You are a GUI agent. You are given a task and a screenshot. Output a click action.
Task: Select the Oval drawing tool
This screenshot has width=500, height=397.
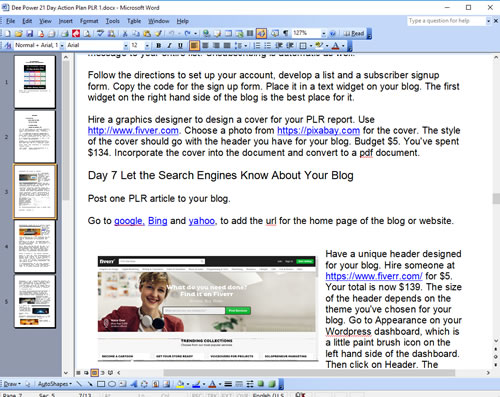pos(112,384)
